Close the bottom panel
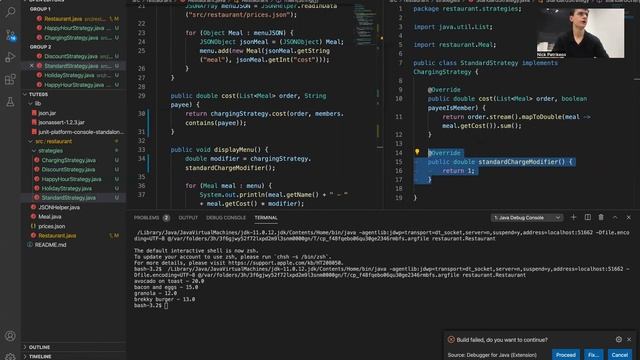 pyautogui.click(x=629, y=218)
